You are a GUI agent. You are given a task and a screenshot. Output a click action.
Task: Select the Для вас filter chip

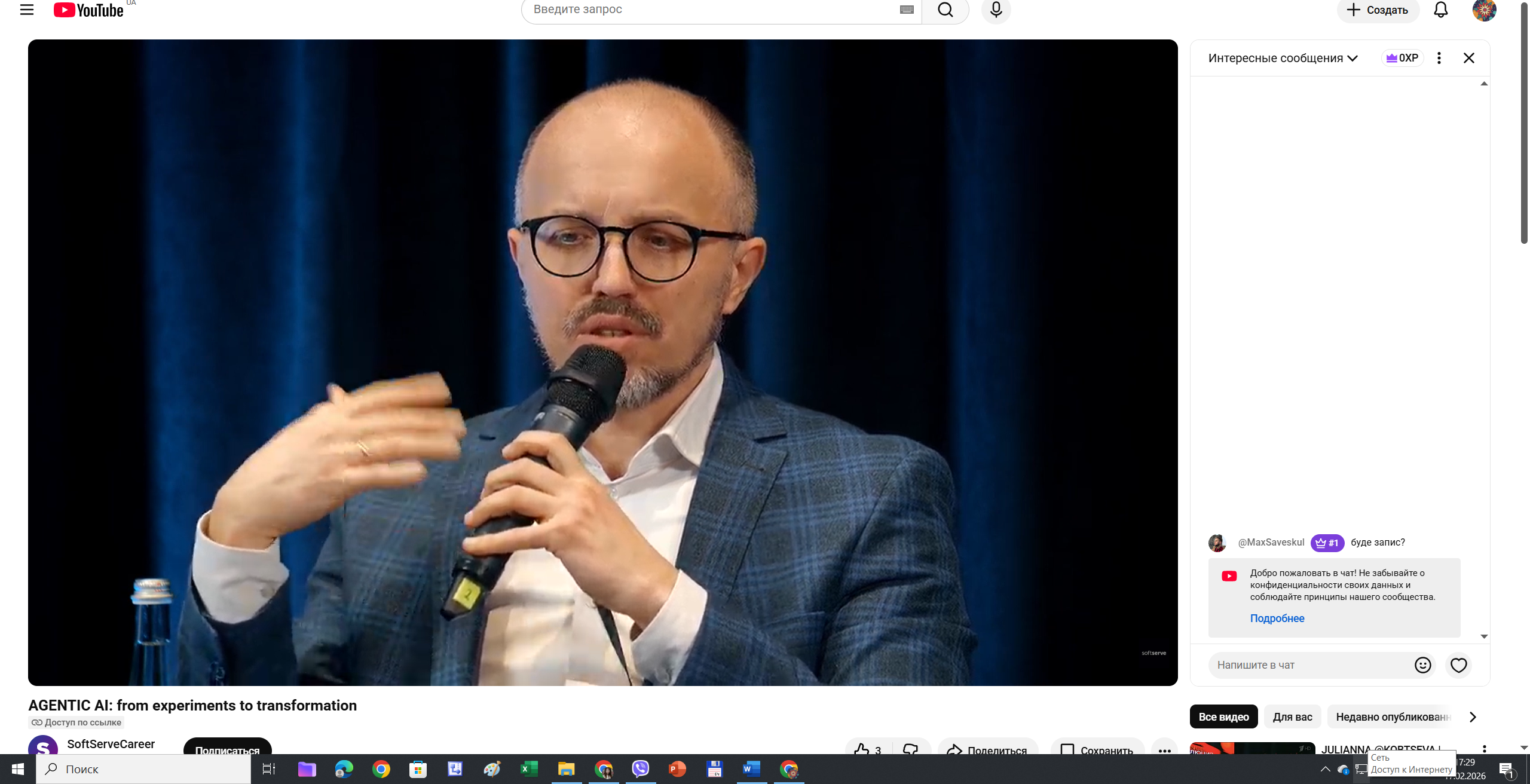(x=1292, y=716)
